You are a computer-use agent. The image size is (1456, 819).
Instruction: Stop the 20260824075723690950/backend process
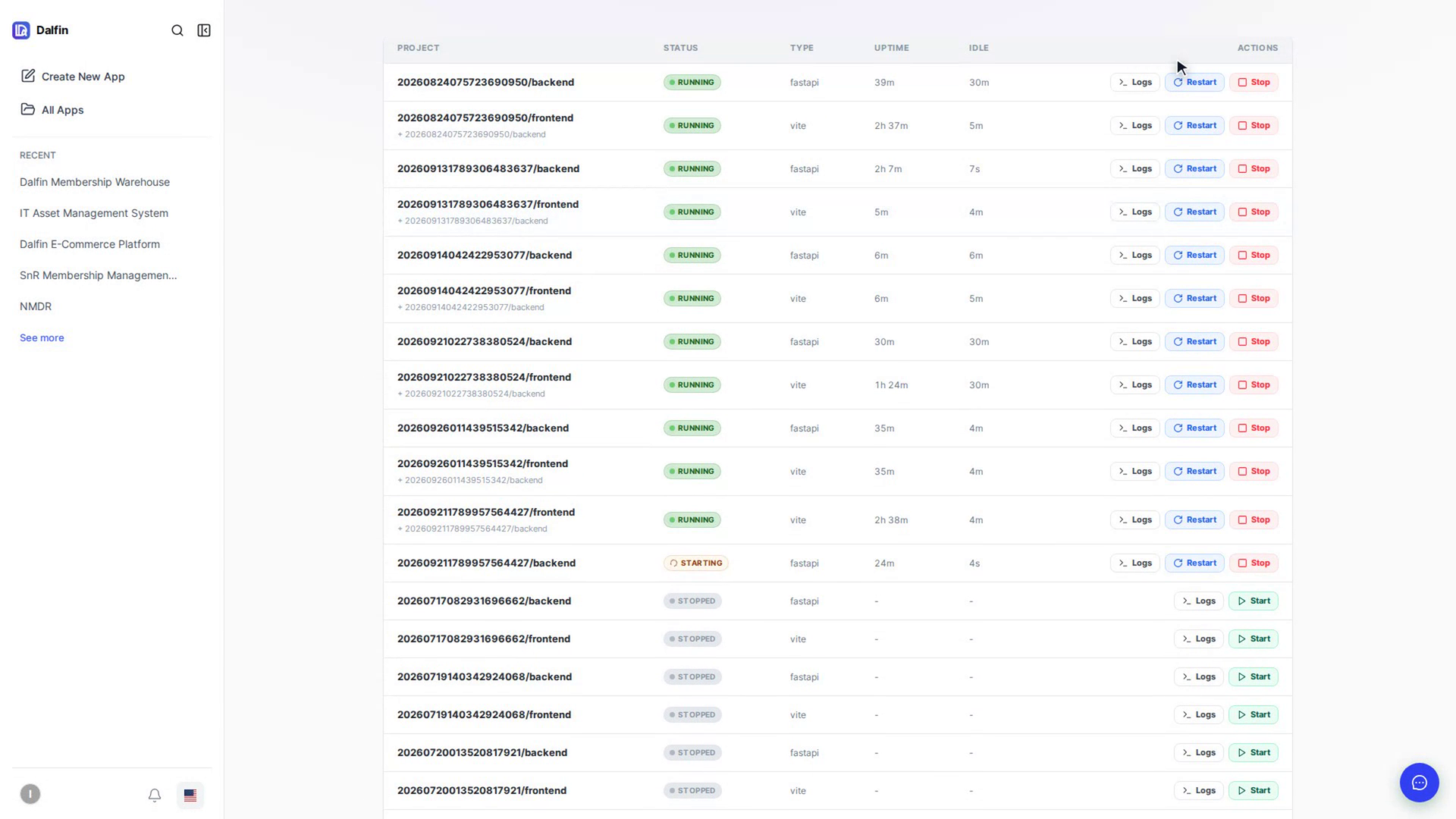coord(1254,82)
